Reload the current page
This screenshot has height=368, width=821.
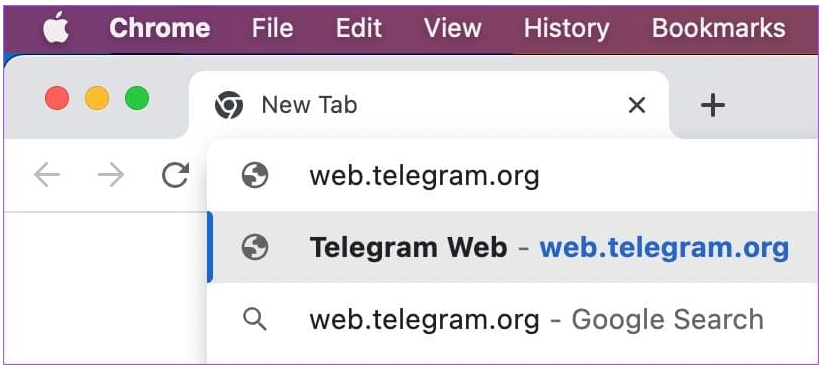click(x=175, y=175)
